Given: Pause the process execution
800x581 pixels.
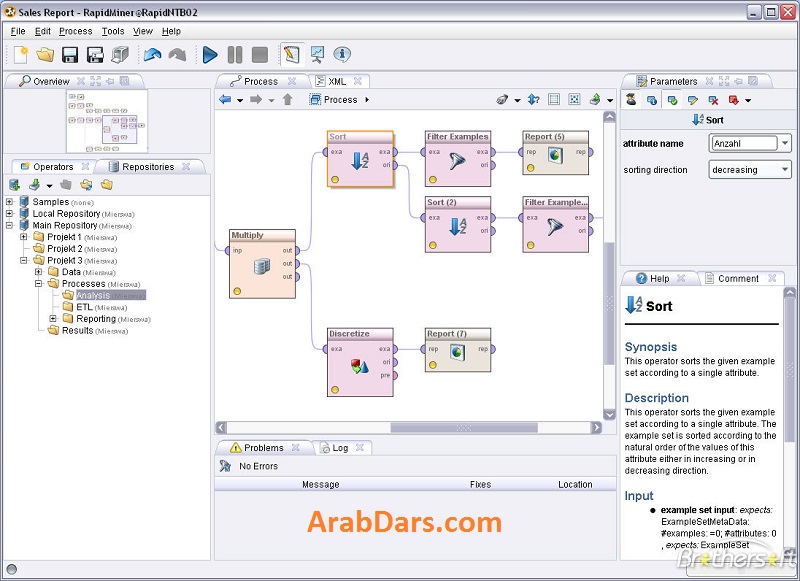Looking at the screenshot, I should (235, 55).
